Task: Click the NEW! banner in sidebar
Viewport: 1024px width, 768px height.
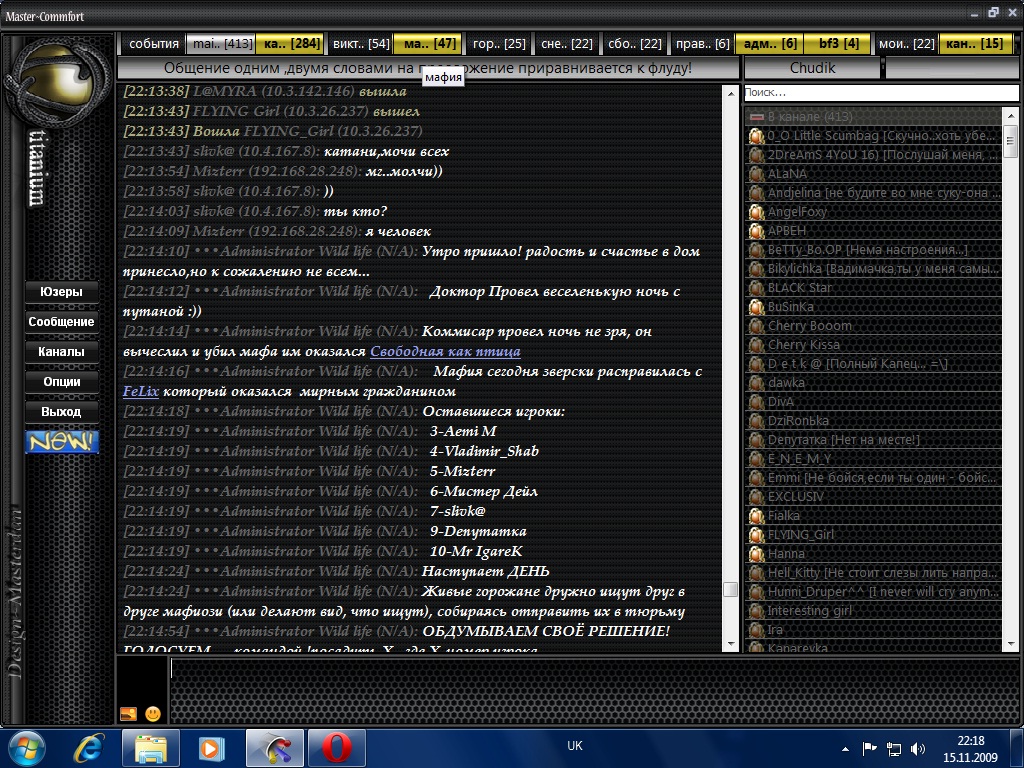Action: pyautogui.click(x=62, y=441)
